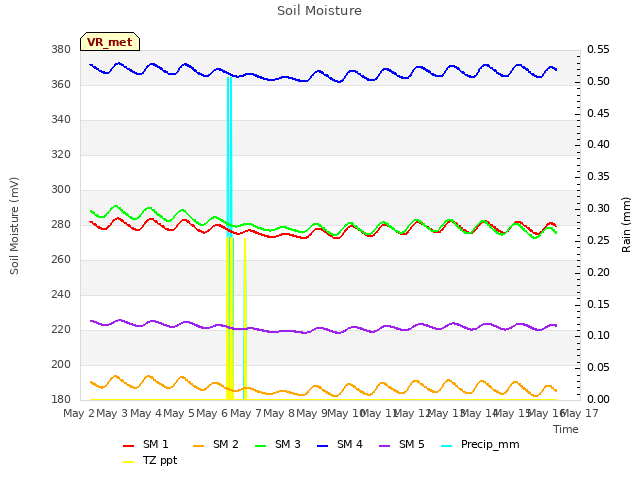Toggle the SM 4 legend entry
This screenshot has width=640, height=480.
pos(340,444)
